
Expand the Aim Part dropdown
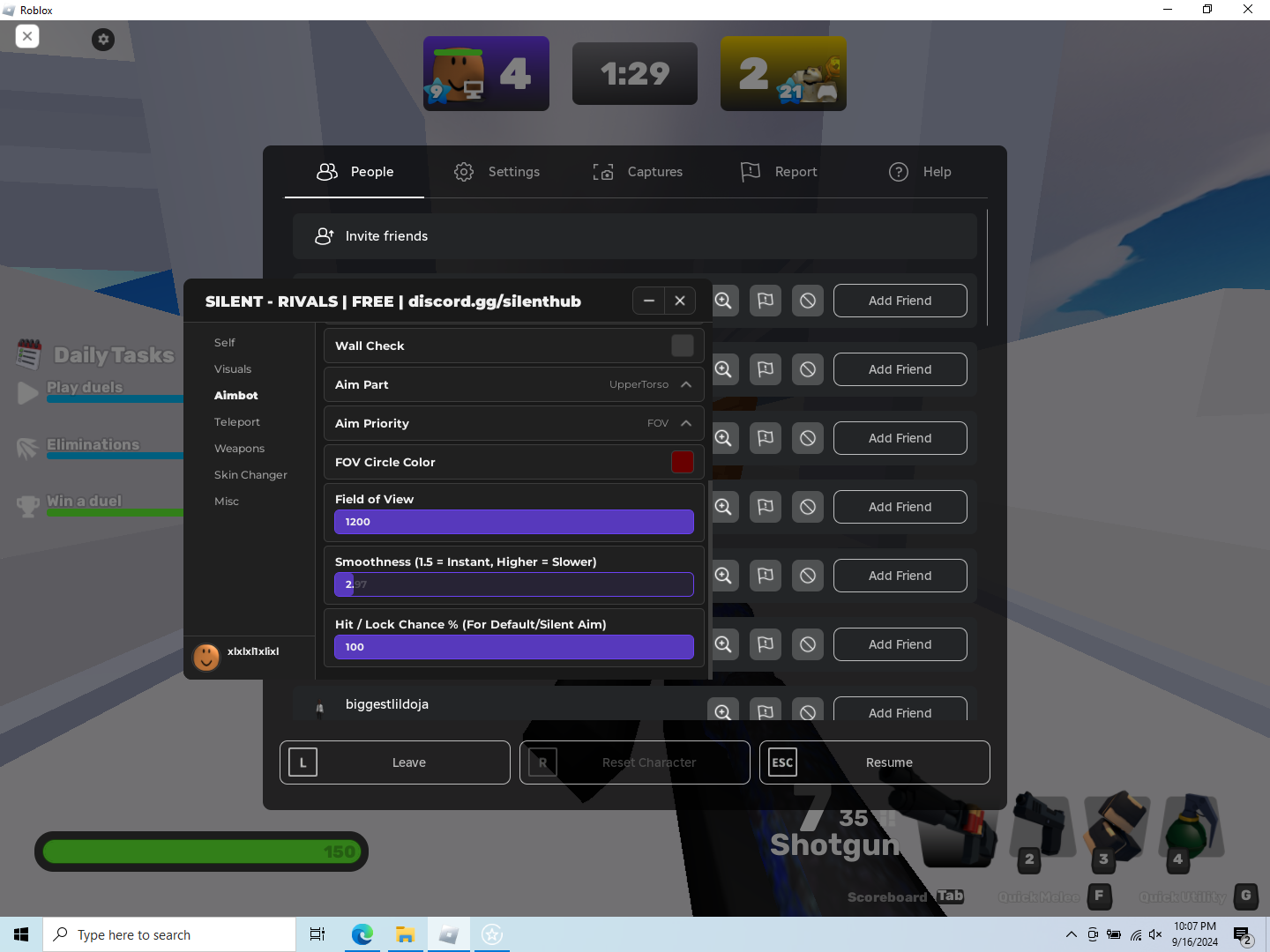pyautogui.click(x=514, y=384)
